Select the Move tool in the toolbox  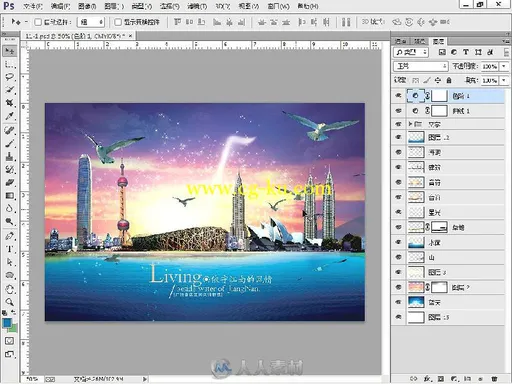(10, 51)
